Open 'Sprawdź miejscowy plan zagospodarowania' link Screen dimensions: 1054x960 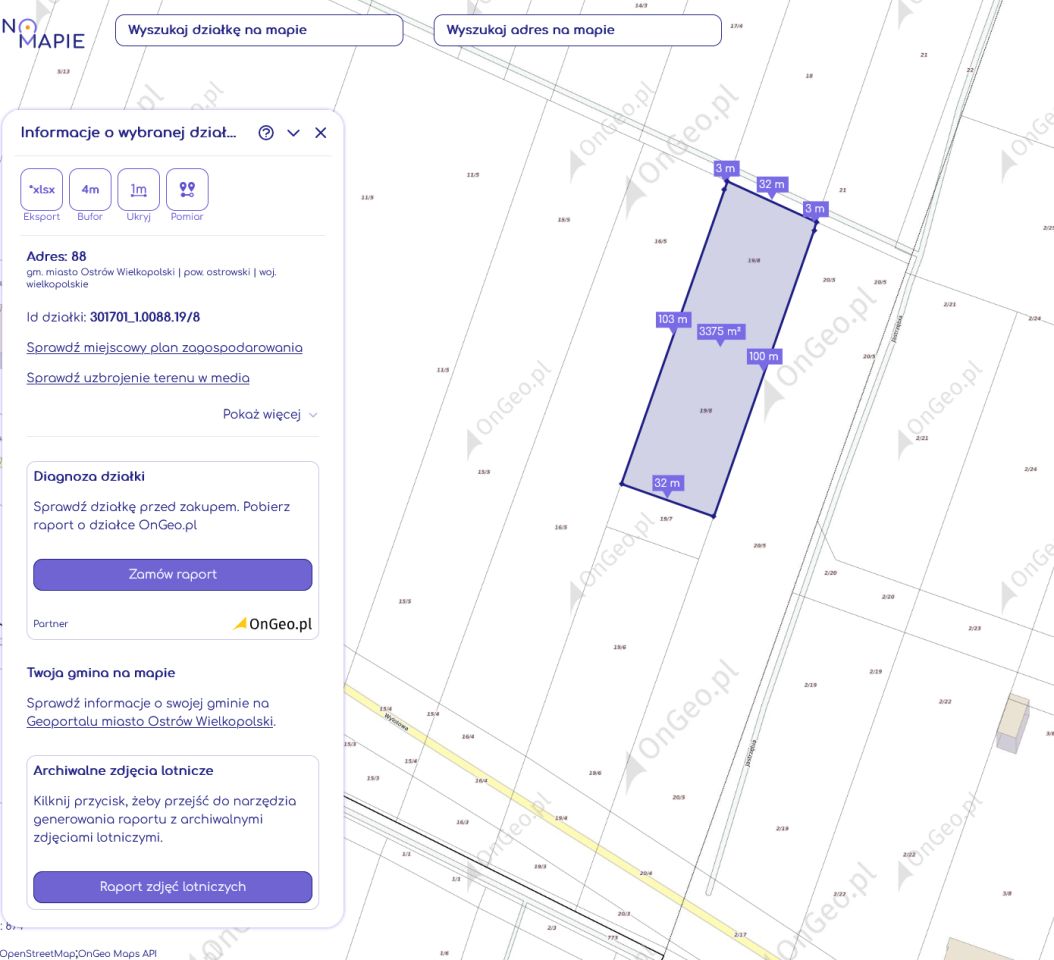tap(165, 348)
